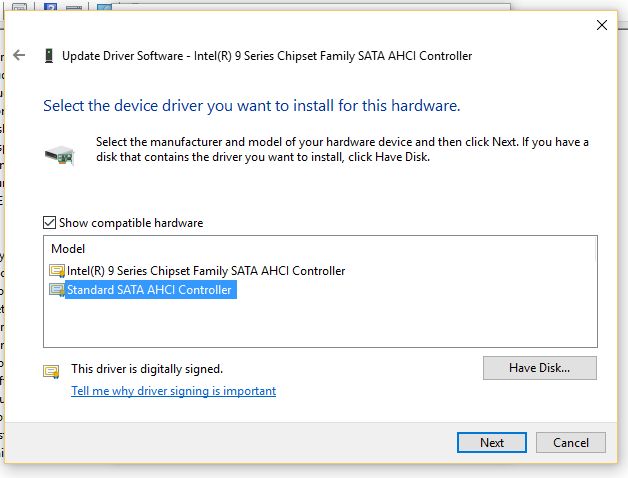The width and height of the screenshot is (628, 478).
Task: Click the icon next to Intel(R) 9 Series entry
Action: (x=57, y=271)
